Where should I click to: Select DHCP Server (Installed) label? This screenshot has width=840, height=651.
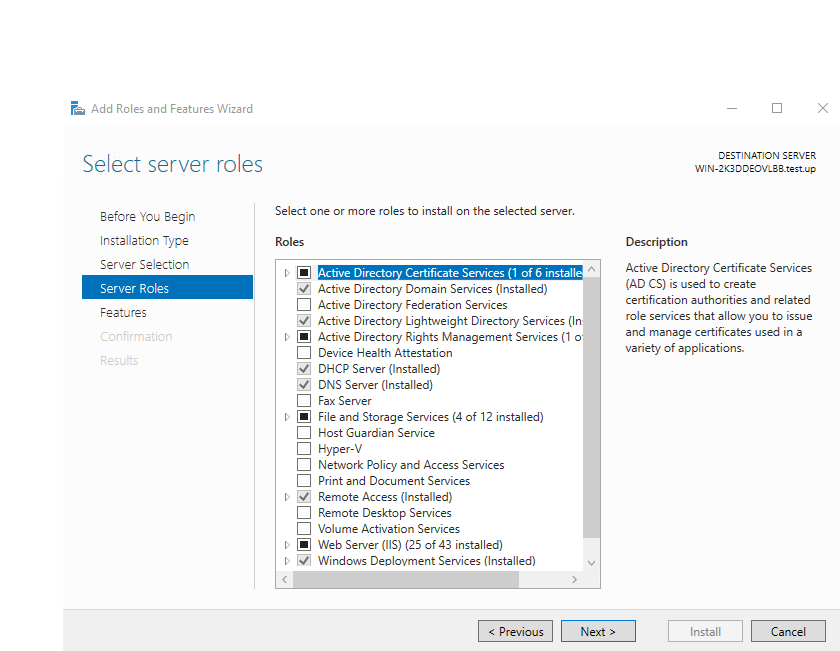tap(379, 369)
